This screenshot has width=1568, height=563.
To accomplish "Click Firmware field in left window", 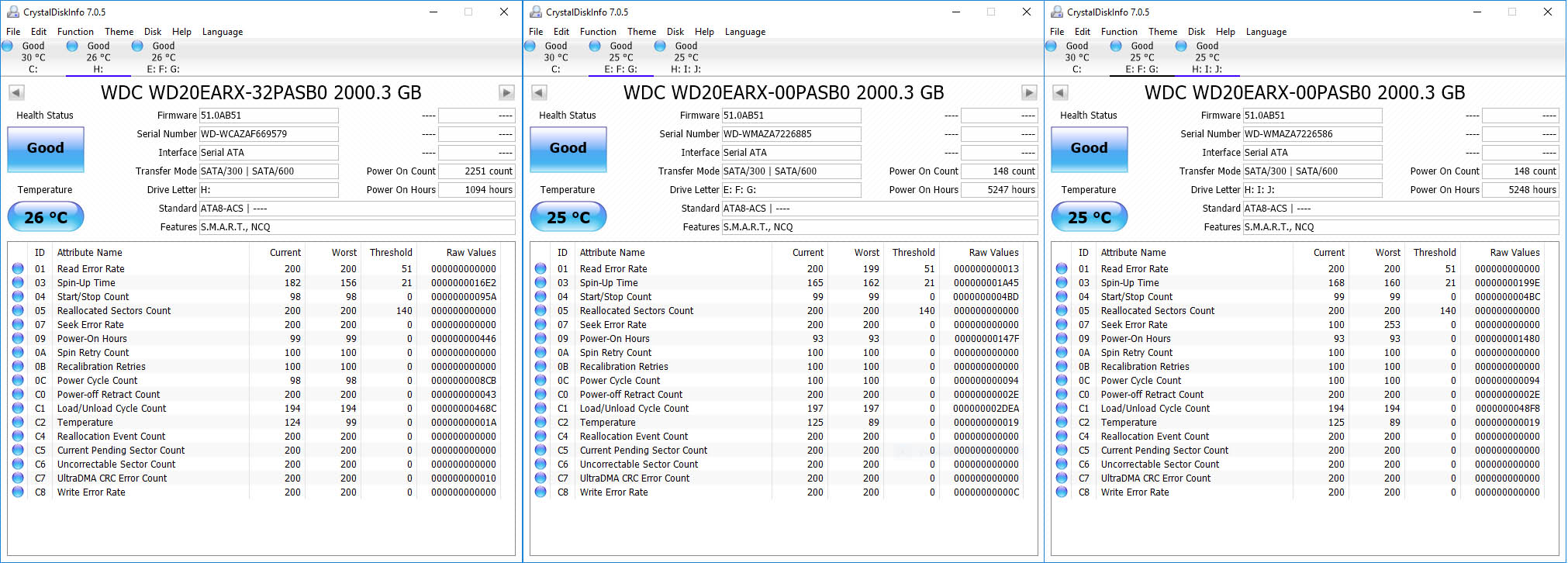I will point(269,116).
